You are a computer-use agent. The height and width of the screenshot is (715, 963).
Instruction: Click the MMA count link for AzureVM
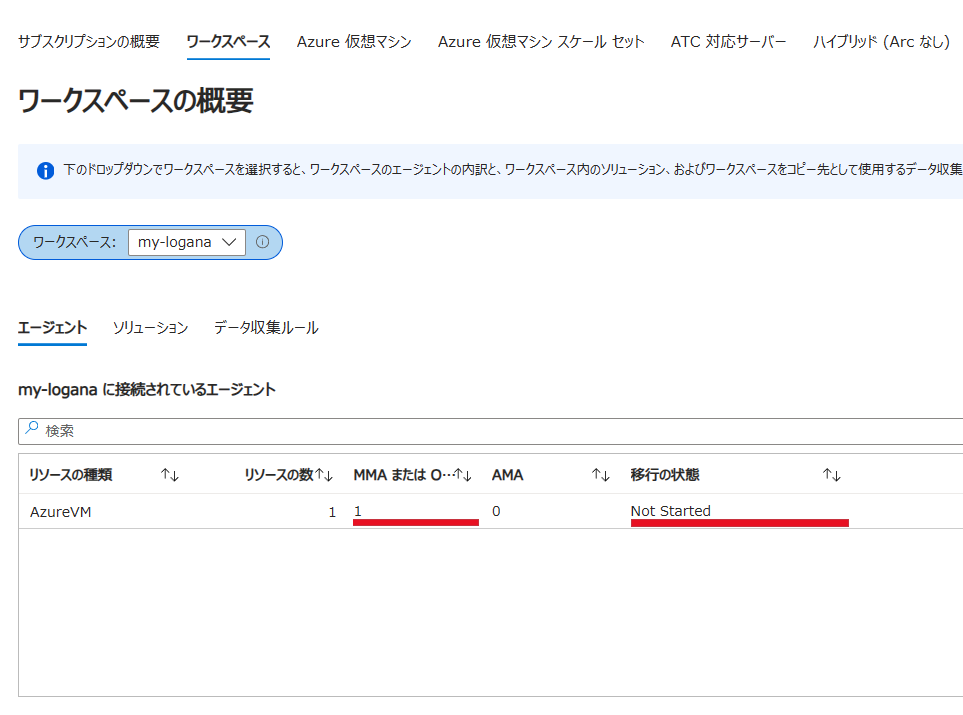[358, 511]
